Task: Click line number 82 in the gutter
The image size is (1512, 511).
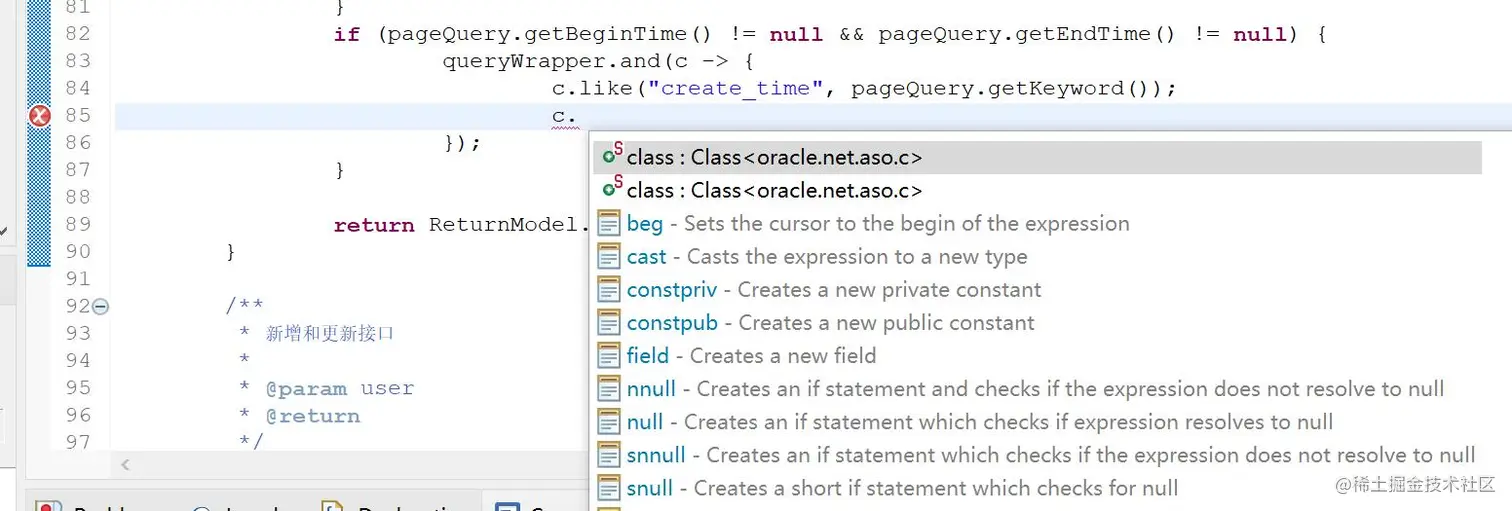Action: [78, 34]
